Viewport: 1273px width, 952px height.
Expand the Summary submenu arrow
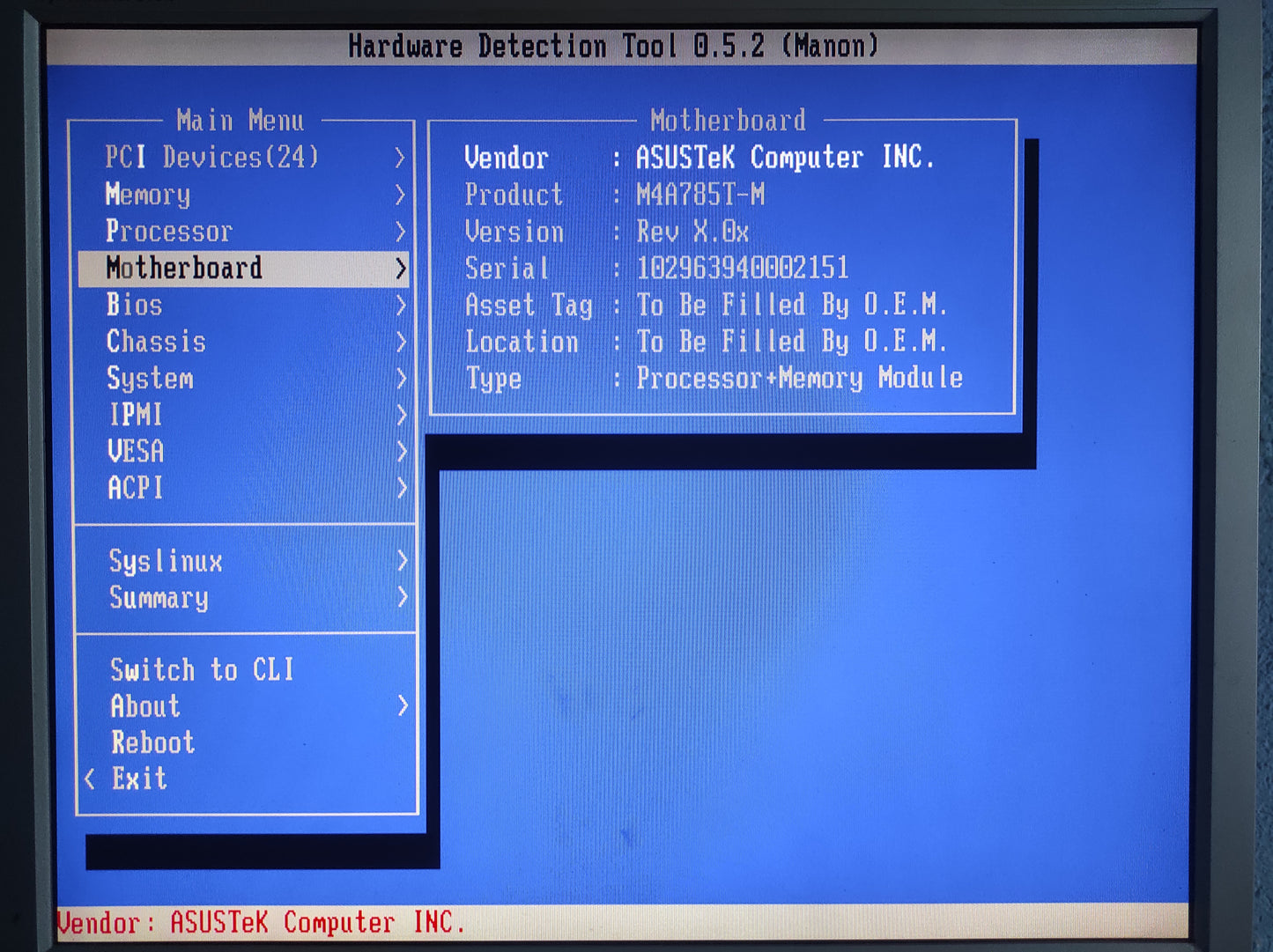point(402,598)
